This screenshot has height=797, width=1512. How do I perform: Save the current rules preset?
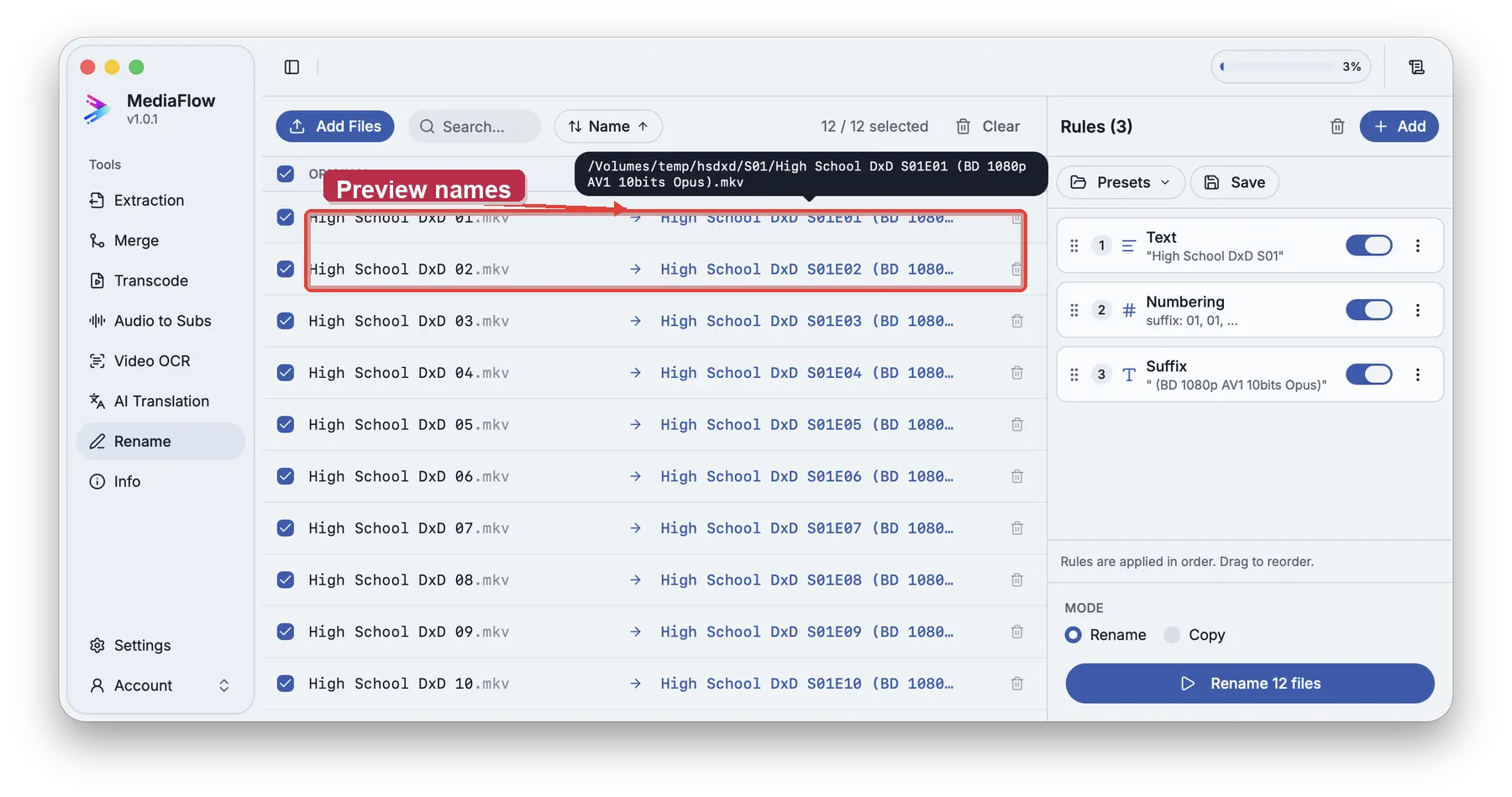tap(1234, 182)
